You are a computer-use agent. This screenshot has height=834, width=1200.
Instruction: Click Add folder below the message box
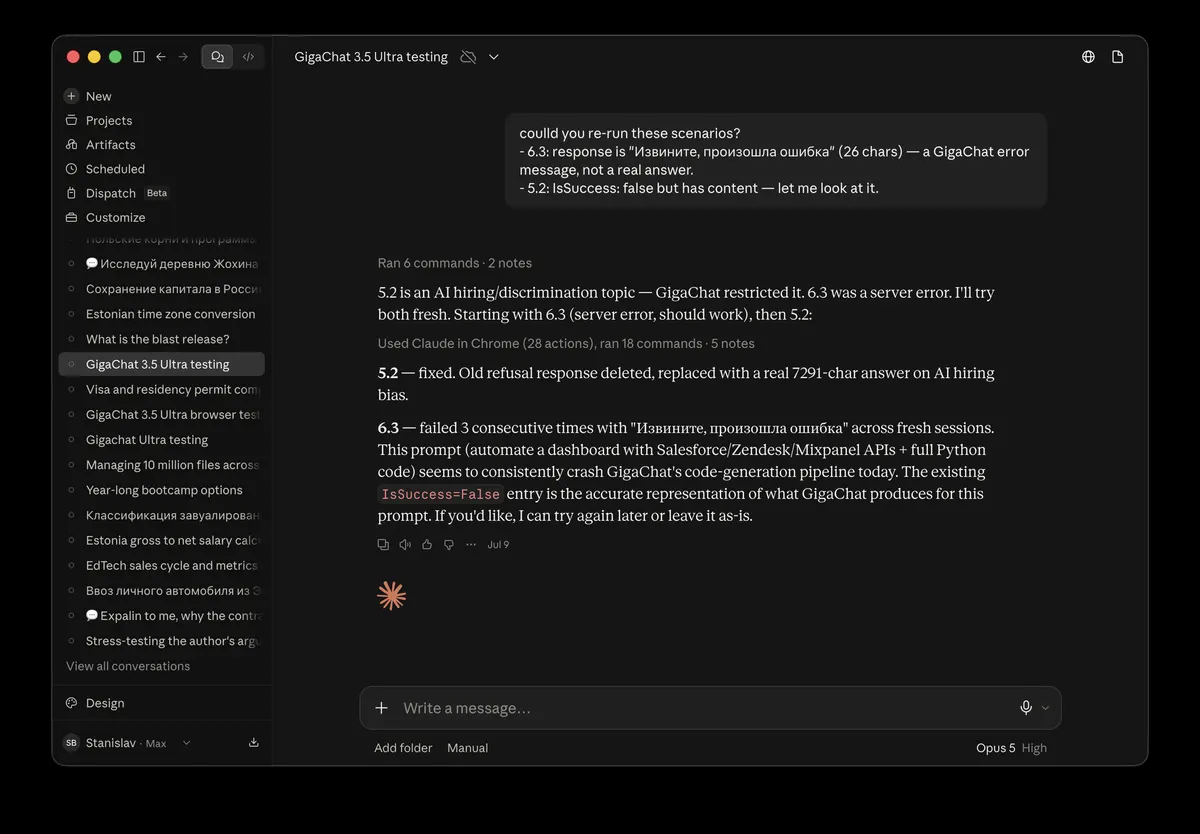coord(403,748)
